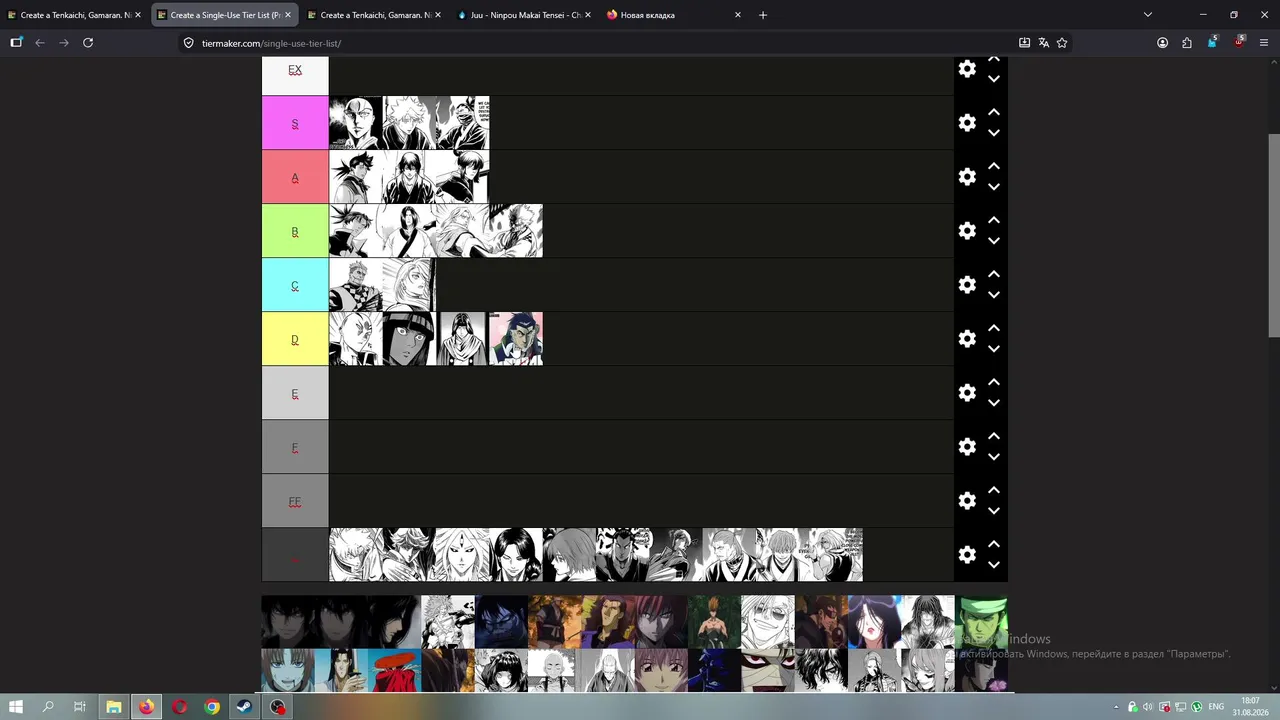Move the A tier row up

click(x=994, y=166)
